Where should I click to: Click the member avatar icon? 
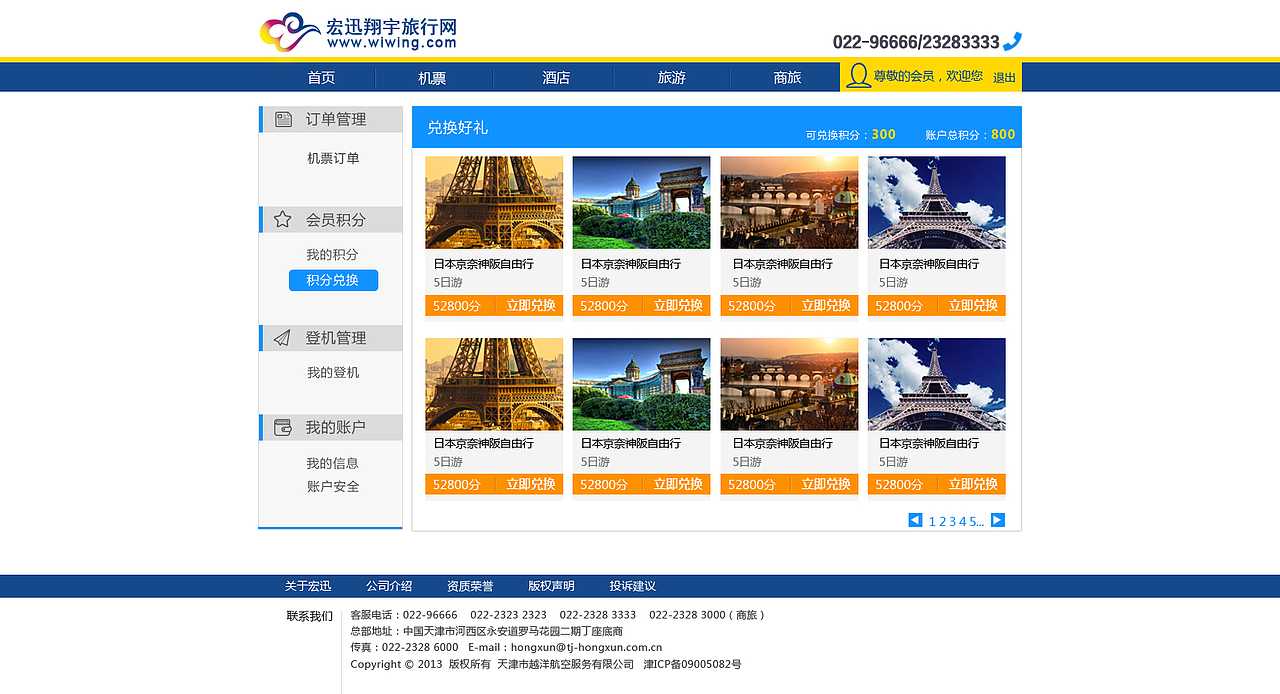[x=858, y=76]
